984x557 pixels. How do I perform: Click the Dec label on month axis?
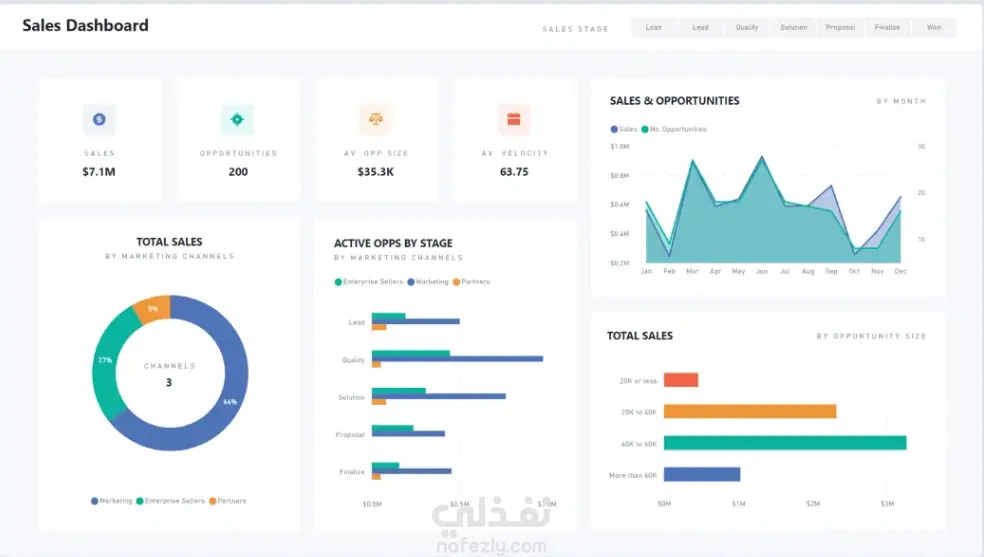901,272
